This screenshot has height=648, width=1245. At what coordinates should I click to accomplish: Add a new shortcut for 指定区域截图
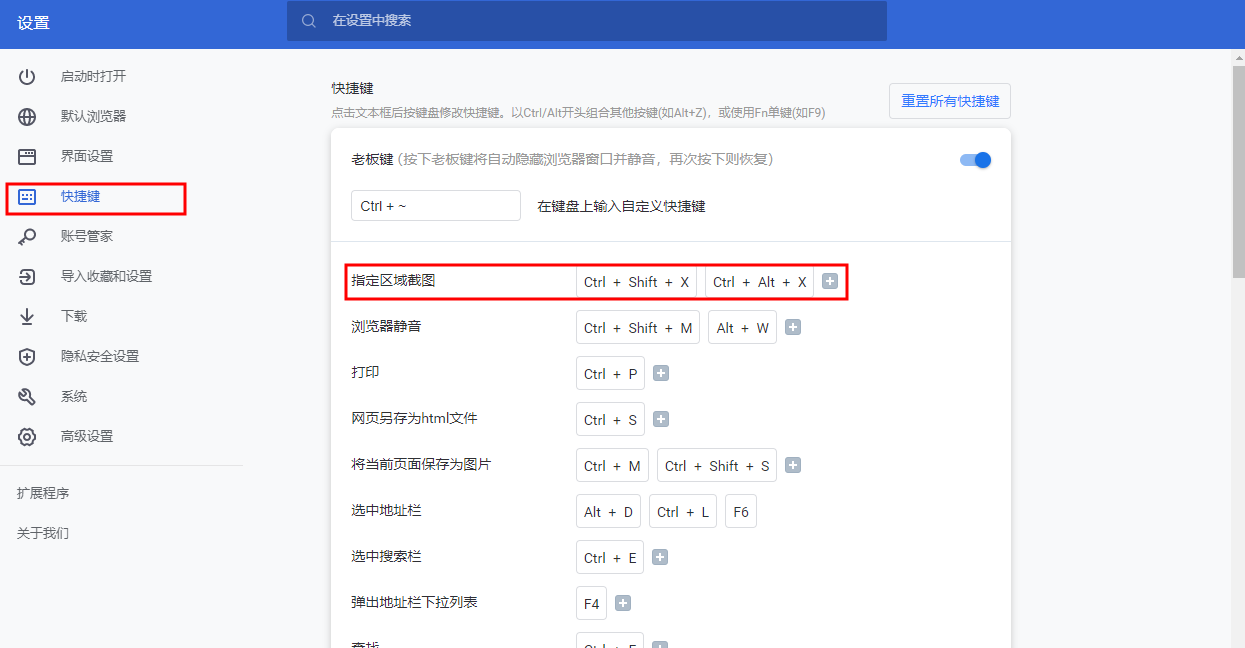(x=830, y=281)
